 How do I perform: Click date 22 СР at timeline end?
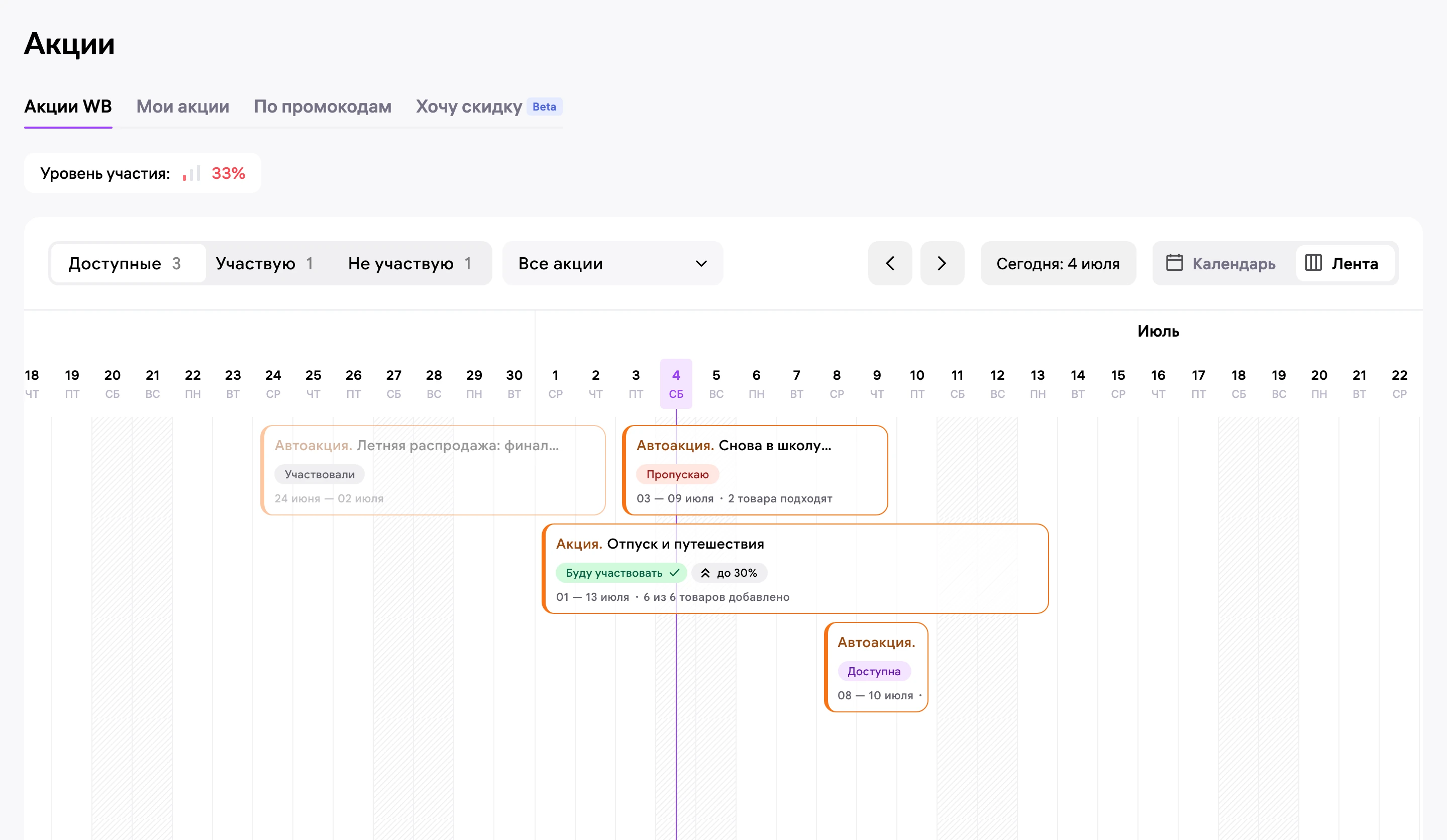[x=1399, y=383]
